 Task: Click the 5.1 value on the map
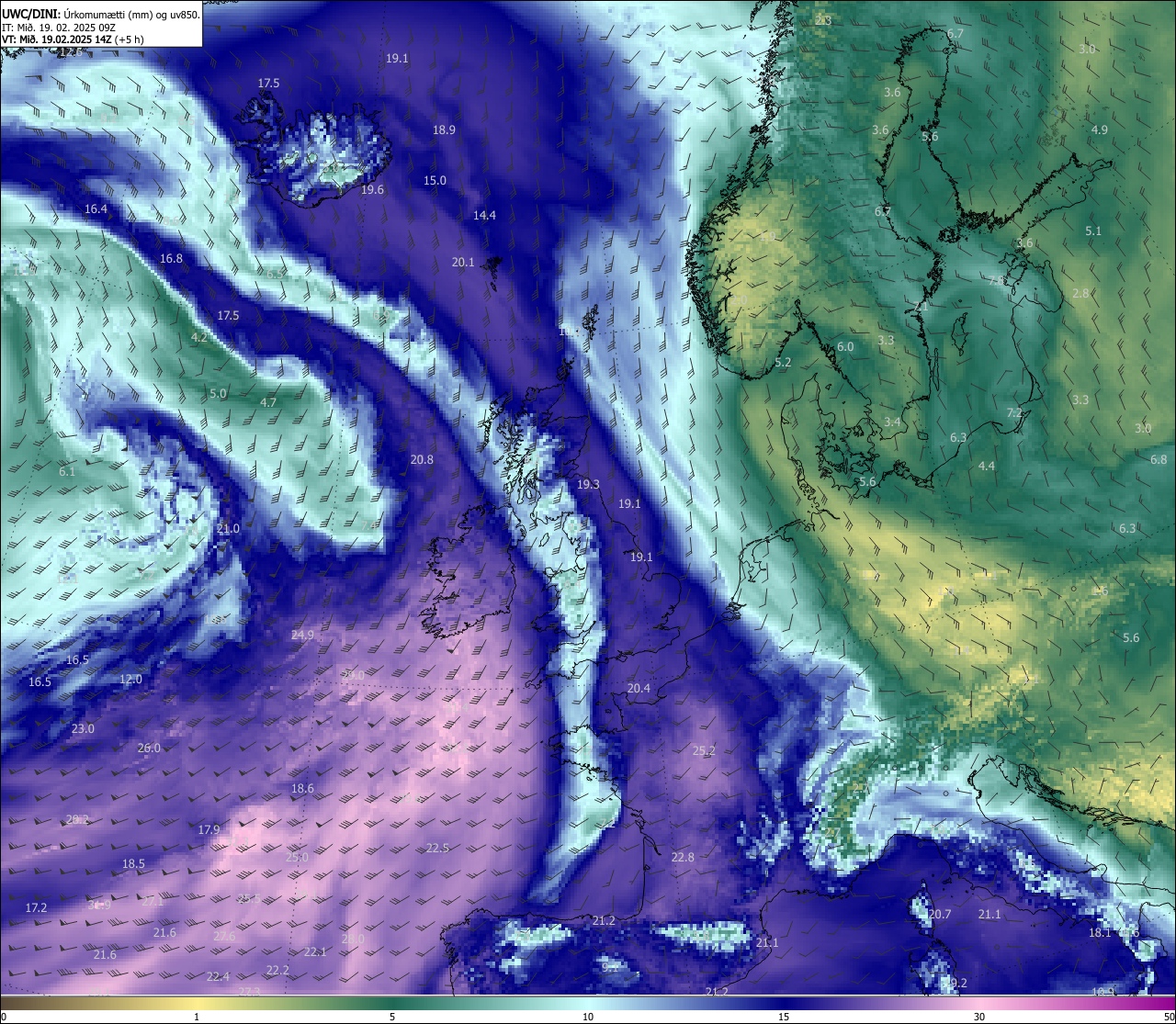[1092, 231]
